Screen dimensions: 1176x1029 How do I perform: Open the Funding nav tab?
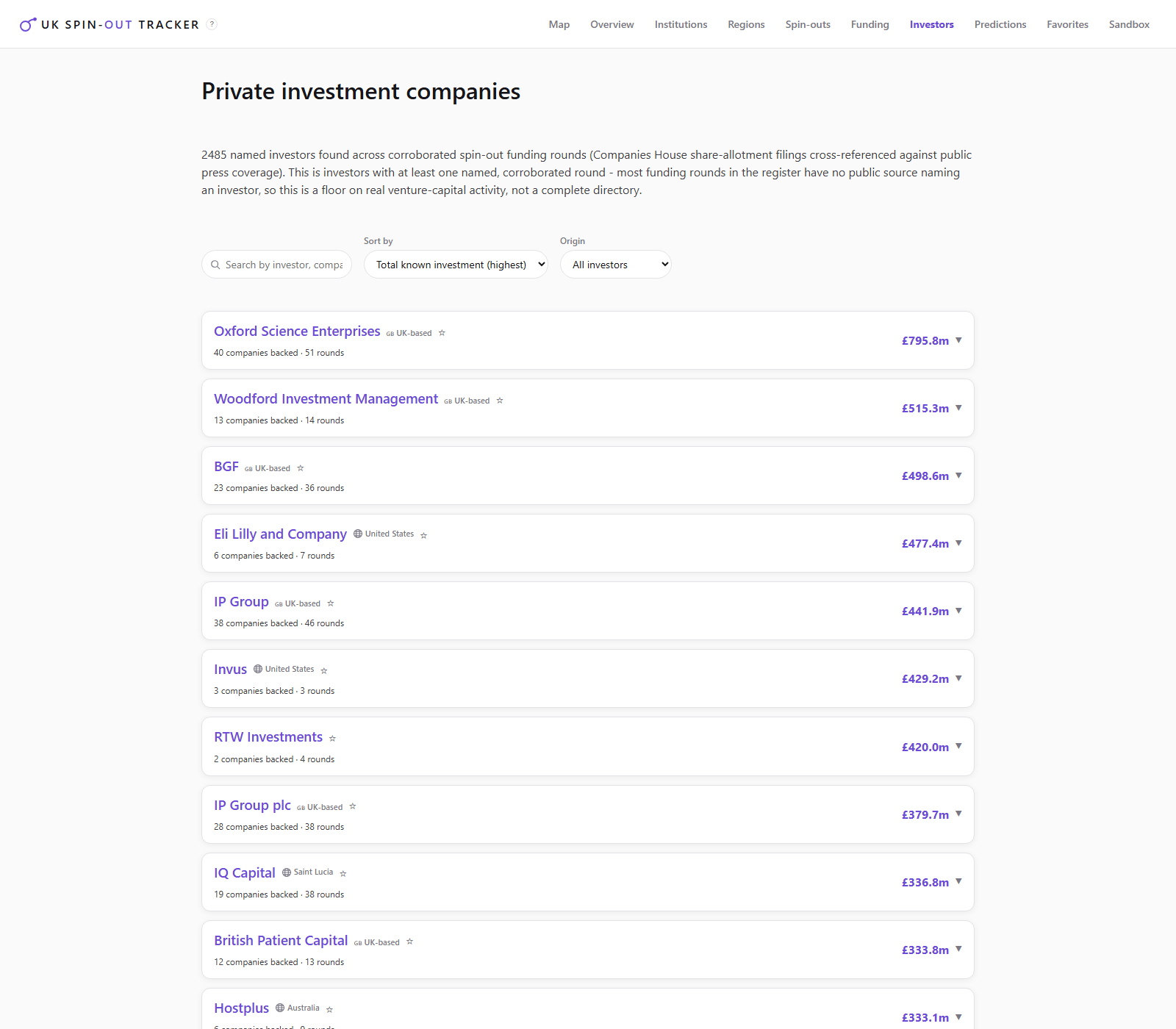click(870, 24)
